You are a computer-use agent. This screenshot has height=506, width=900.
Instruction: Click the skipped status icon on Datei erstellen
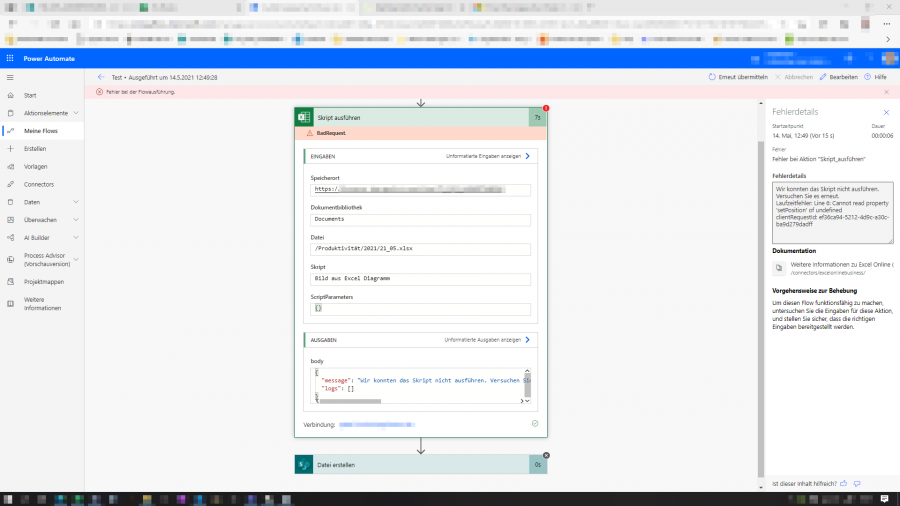[546, 456]
